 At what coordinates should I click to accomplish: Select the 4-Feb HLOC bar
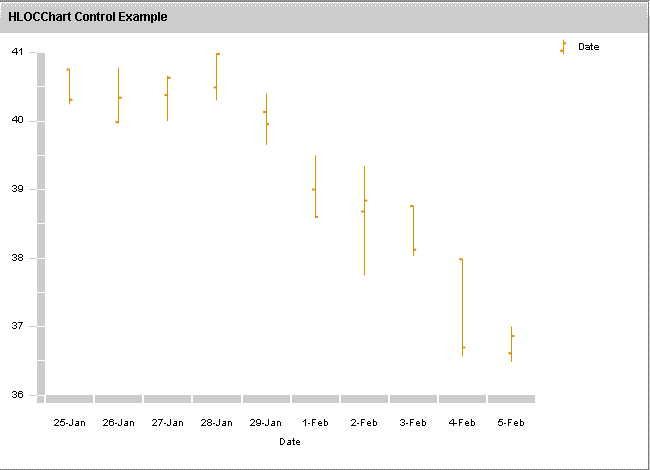point(462,307)
